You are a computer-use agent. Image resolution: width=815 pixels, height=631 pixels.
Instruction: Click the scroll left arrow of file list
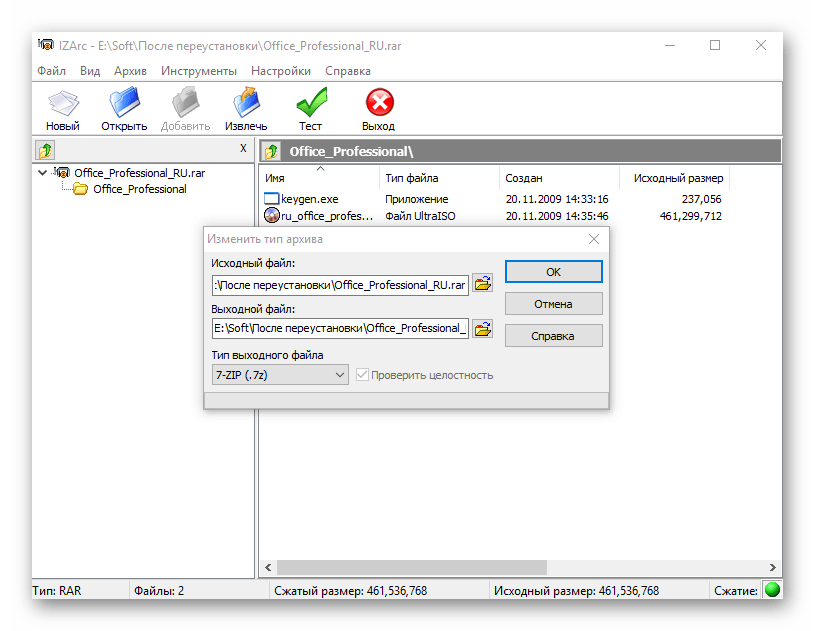(268, 567)
